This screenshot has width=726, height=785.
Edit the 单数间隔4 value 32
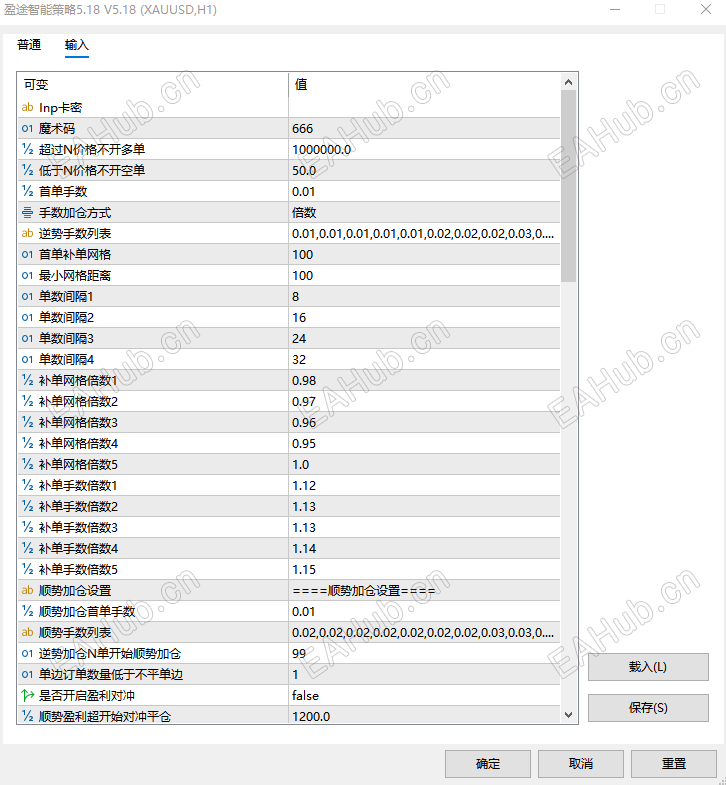(x=425, y=360)
